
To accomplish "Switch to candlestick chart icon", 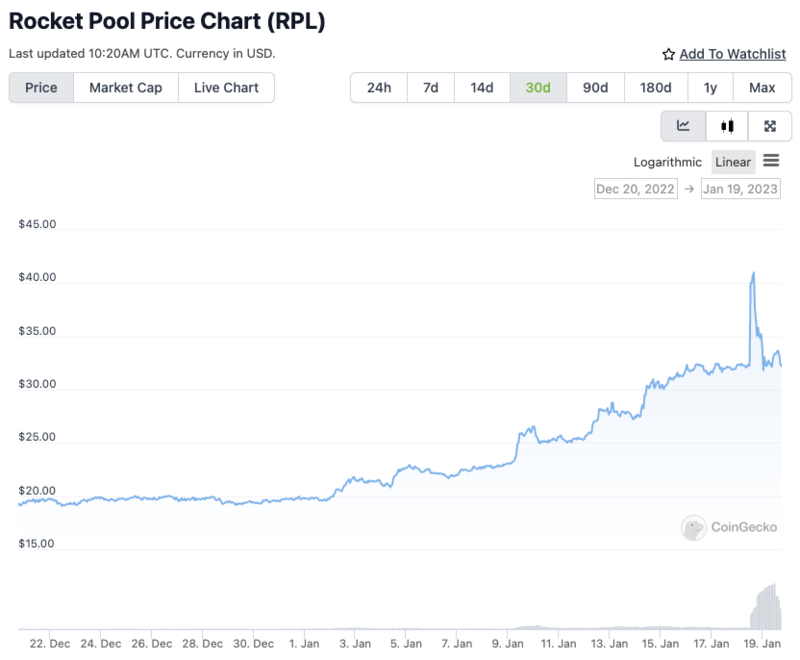I will [727, 126].
